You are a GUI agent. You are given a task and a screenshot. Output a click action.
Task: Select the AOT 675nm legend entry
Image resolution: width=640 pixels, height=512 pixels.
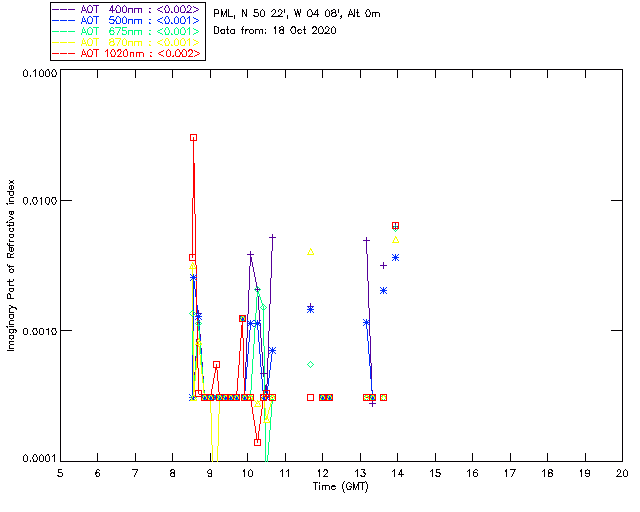point(127,31)
